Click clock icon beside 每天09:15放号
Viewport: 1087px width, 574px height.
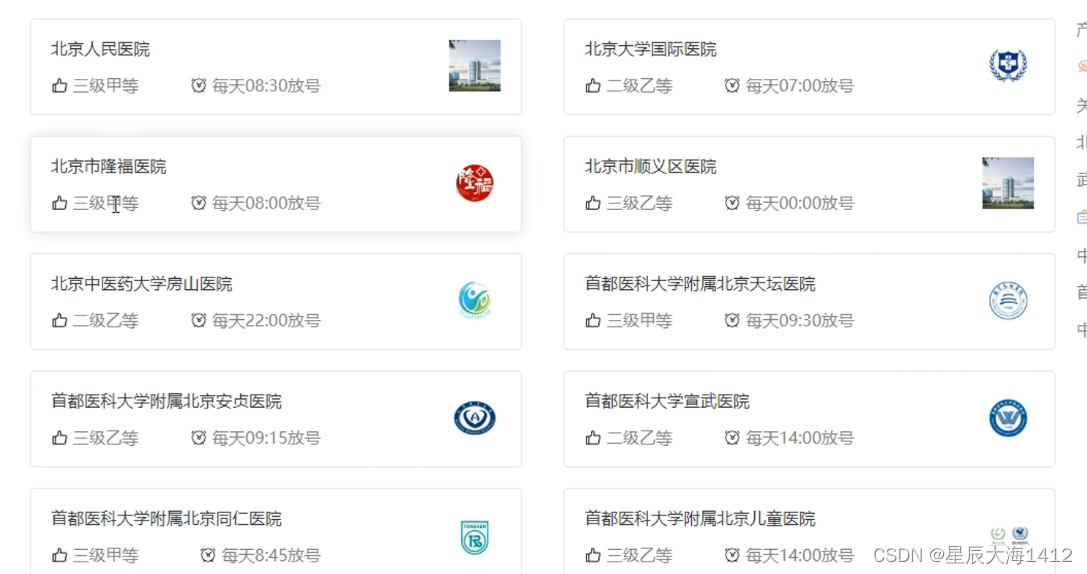(x=199, y=438)
